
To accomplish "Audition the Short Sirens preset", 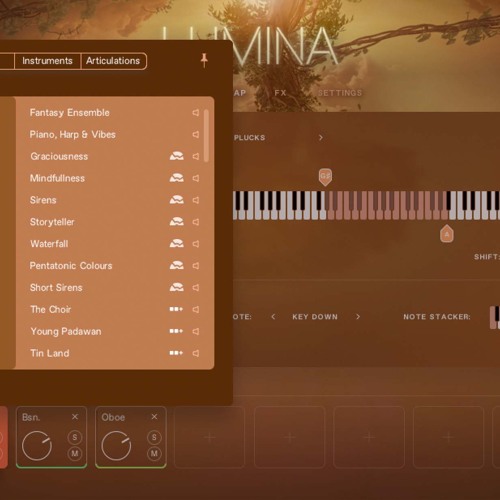I will point(196,288).
